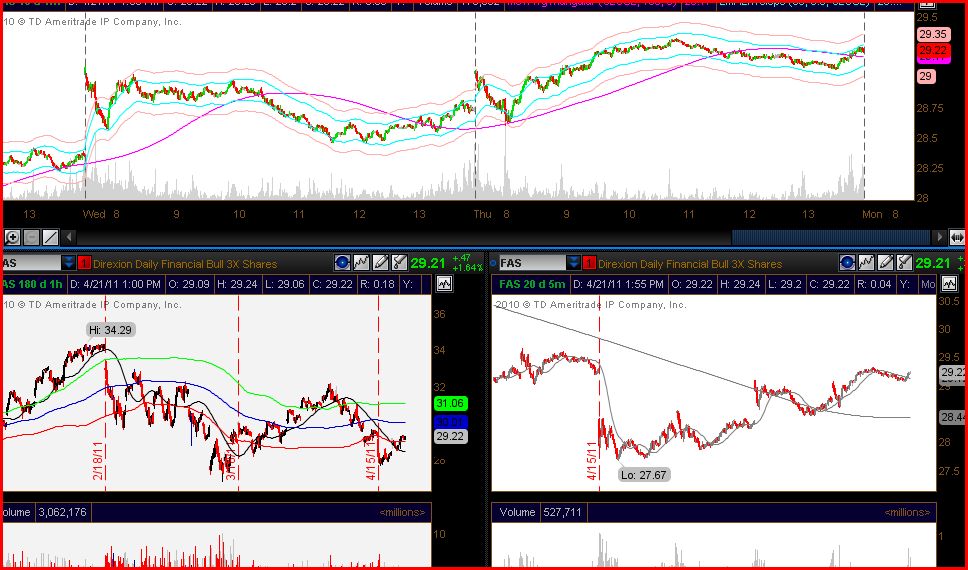The height and width of the screenshot is (570, 968).
Task: Click the 'H: 29.24' high value in the right chart
Action: [x=739, y=285]
